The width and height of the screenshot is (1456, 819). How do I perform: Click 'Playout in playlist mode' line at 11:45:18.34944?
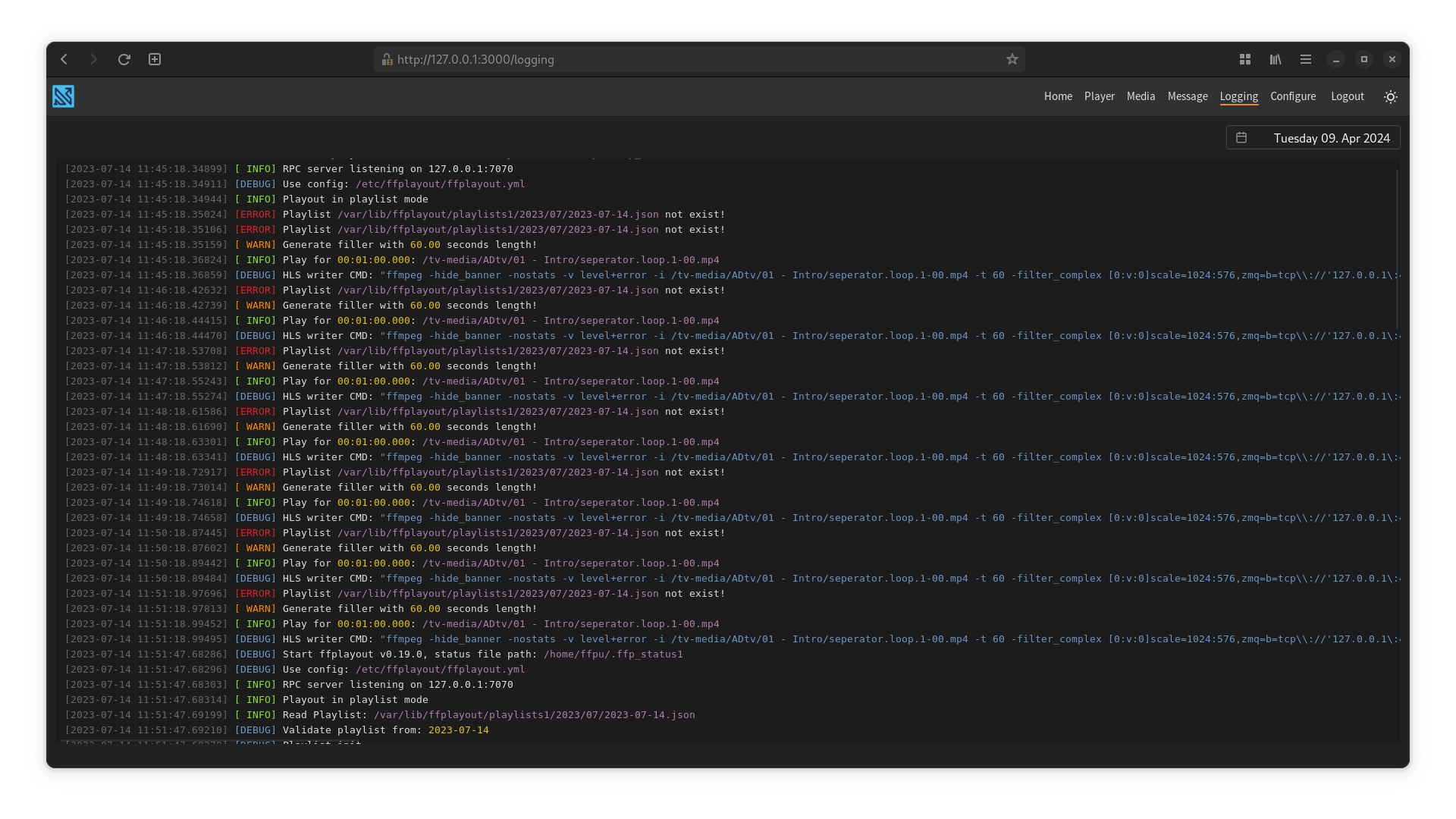pyautogui.click(x=246, y=199)
